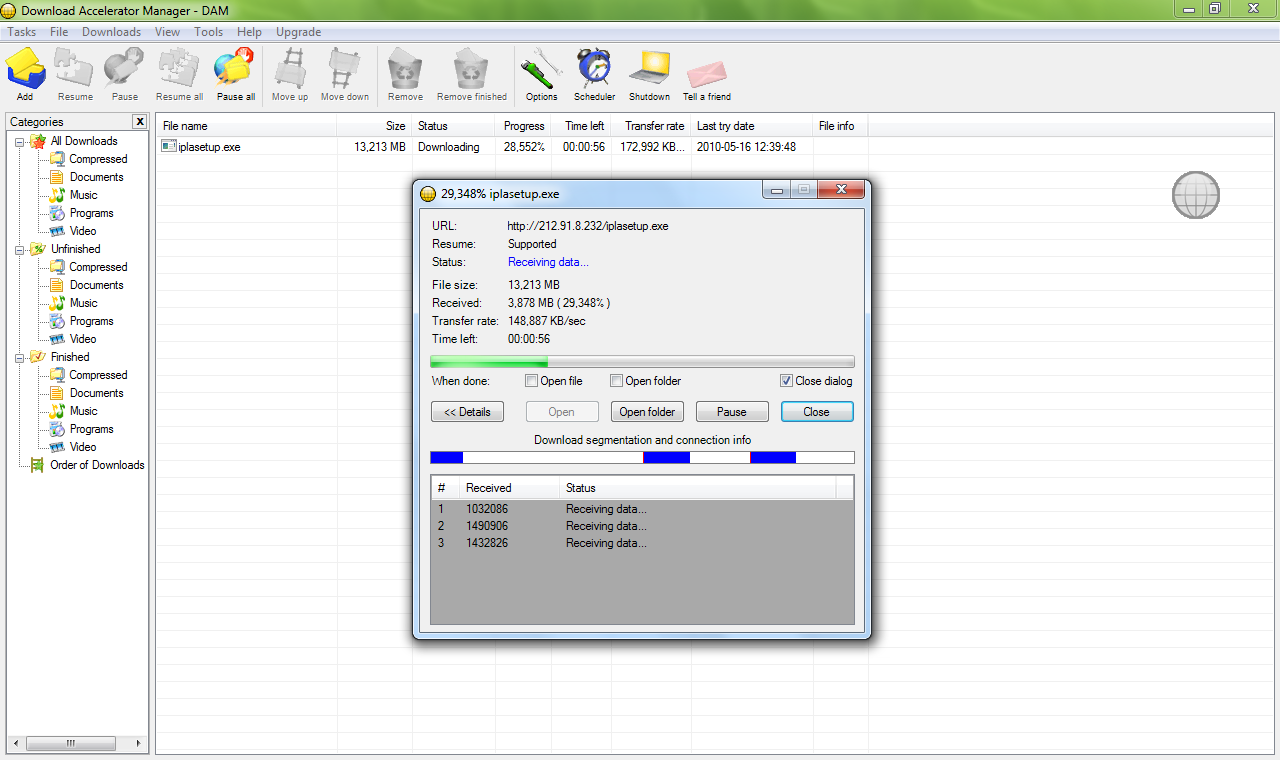Click the Move down toolbar icon
Image resolution: width=1280 pixels, height=760 pixels.
345,69
